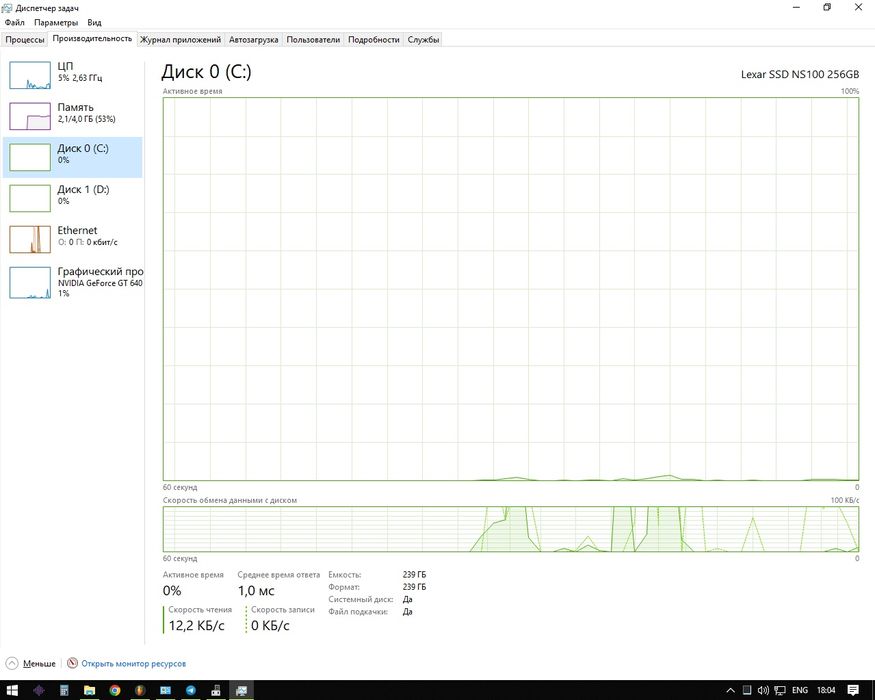The image size is (875, 700).
Task: Open the Вид menu
Action: click(94, 23)
